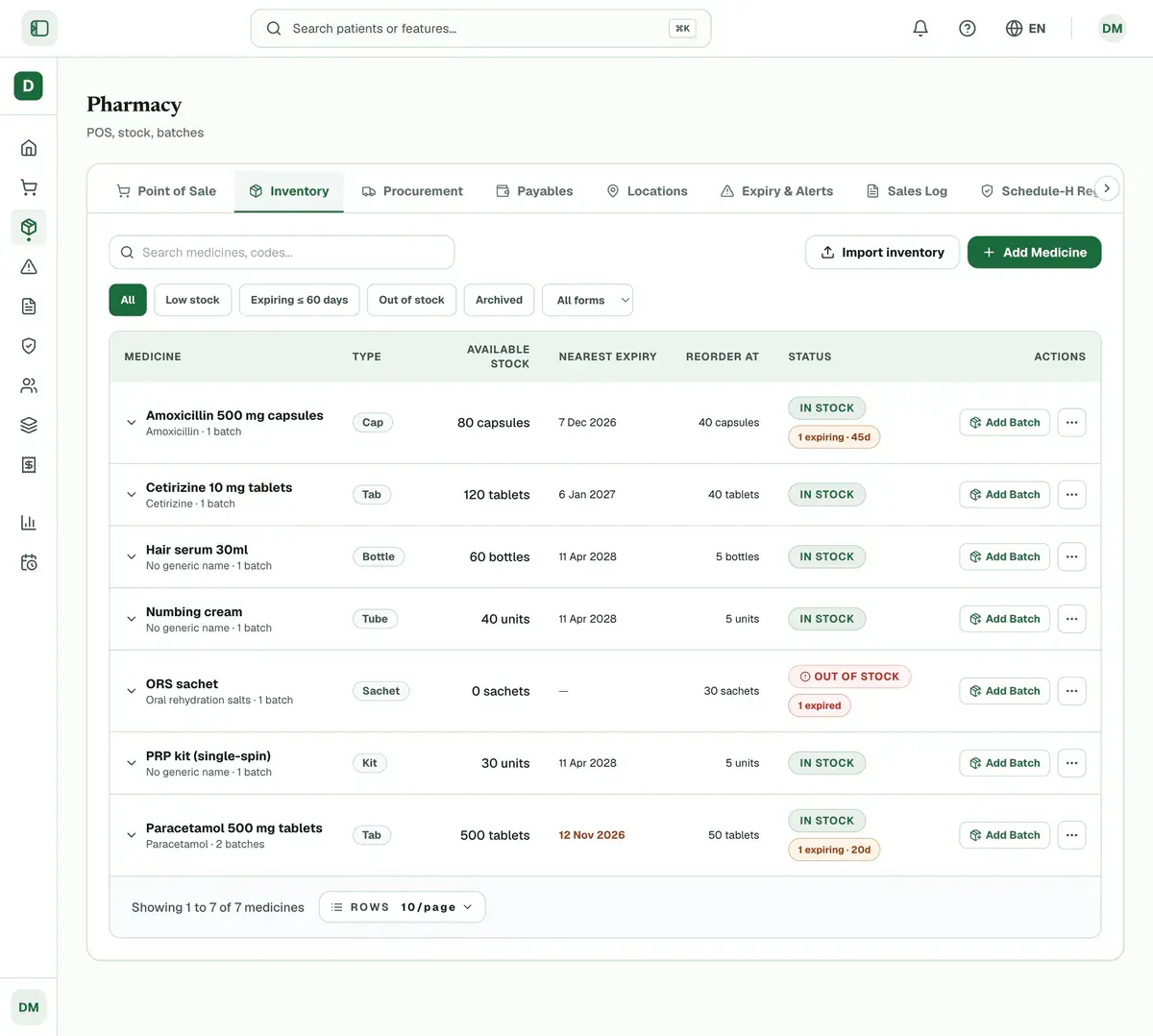1153x1036 pixels.
Task: Open the calendar clock sidebar icon
Action: [x=29, y=562]
